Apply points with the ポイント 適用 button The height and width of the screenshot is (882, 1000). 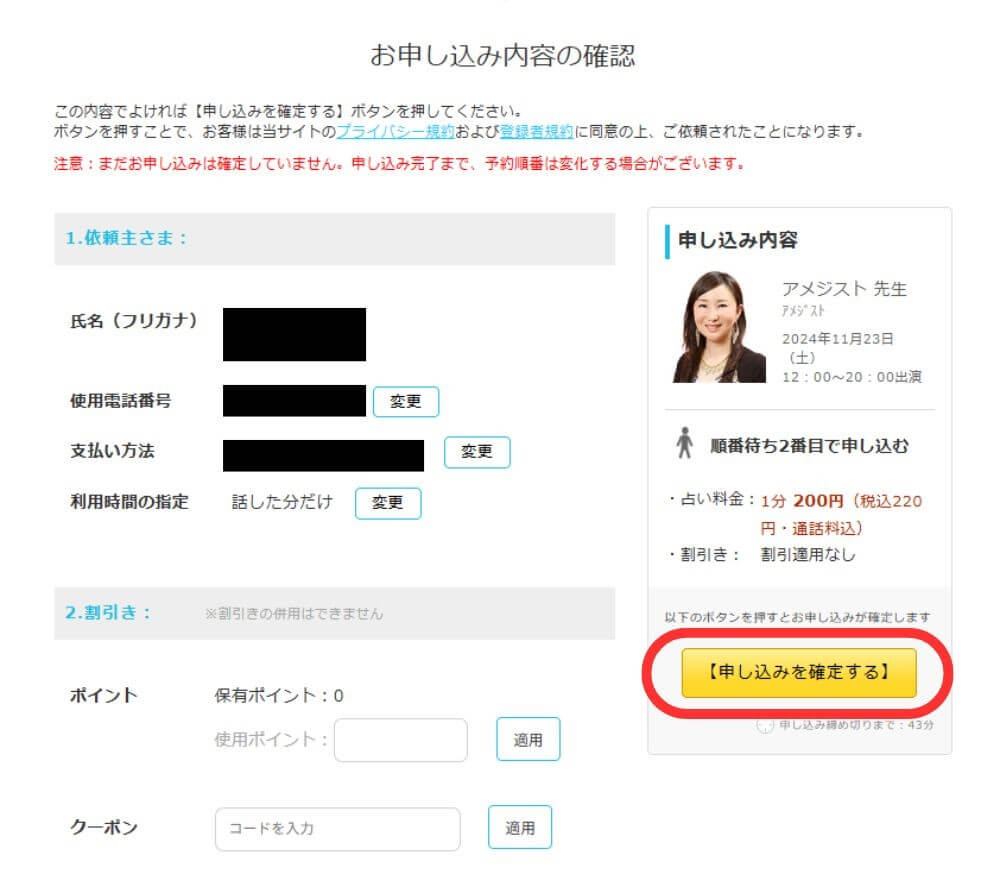528,740
